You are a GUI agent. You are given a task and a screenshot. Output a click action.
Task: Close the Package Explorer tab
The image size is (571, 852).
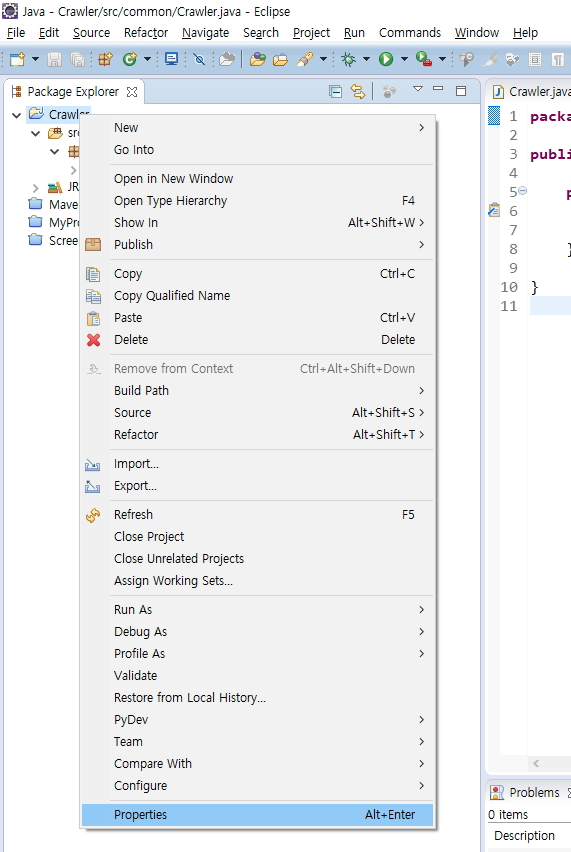[x=131, y=92]
